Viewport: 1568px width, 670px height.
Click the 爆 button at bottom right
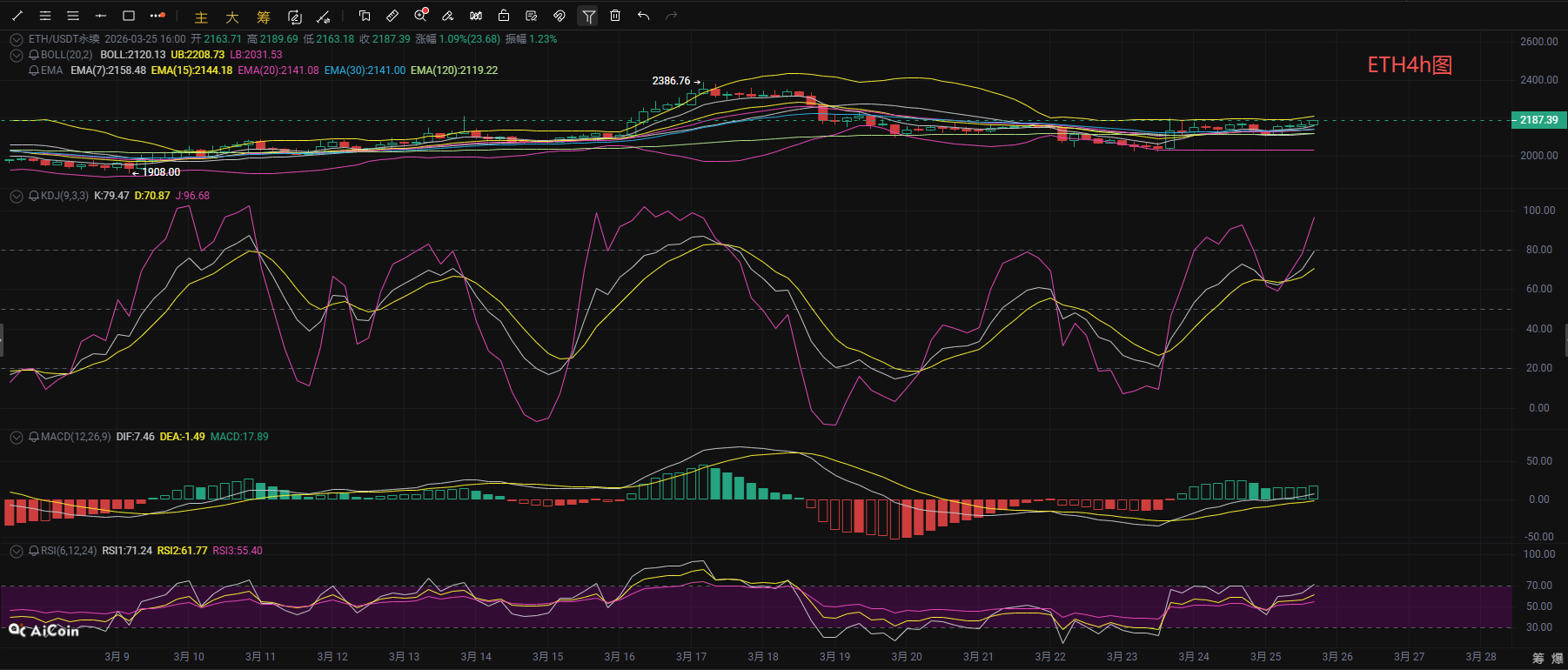pyautogui.click(x=1557, y=658)
